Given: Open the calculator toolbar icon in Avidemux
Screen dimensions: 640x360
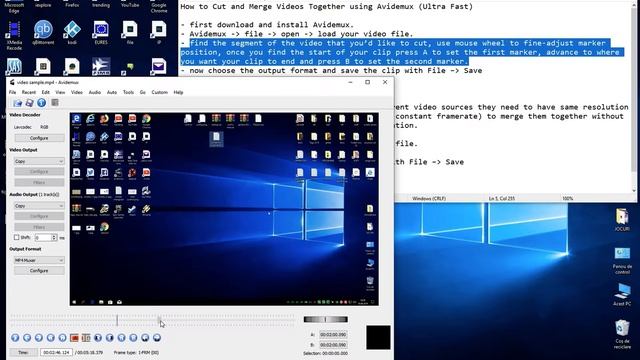Looking at the screenshot, I should 55,103.
